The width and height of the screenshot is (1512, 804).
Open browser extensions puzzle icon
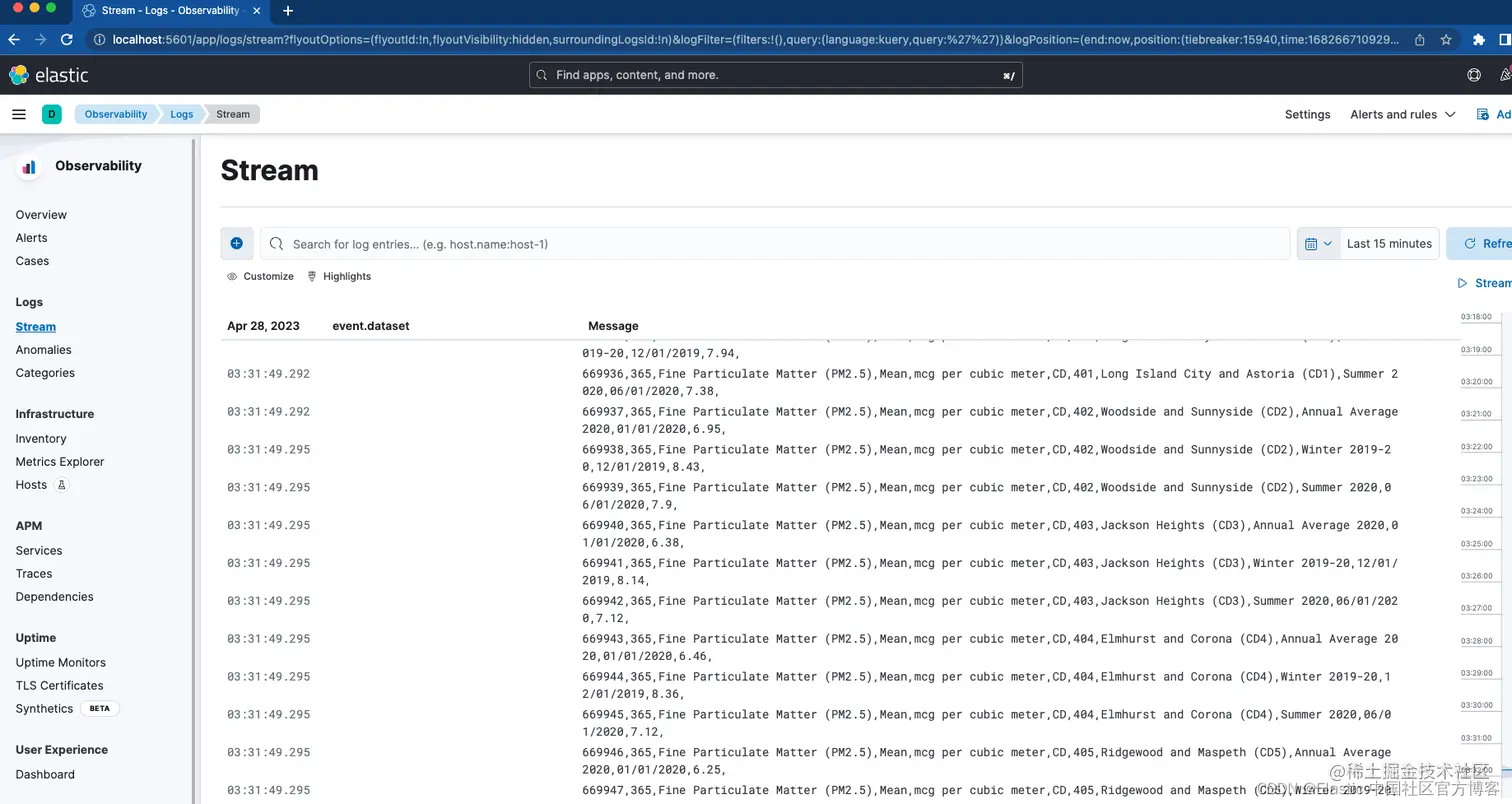pyautogui.click(x=1479, y=40)
